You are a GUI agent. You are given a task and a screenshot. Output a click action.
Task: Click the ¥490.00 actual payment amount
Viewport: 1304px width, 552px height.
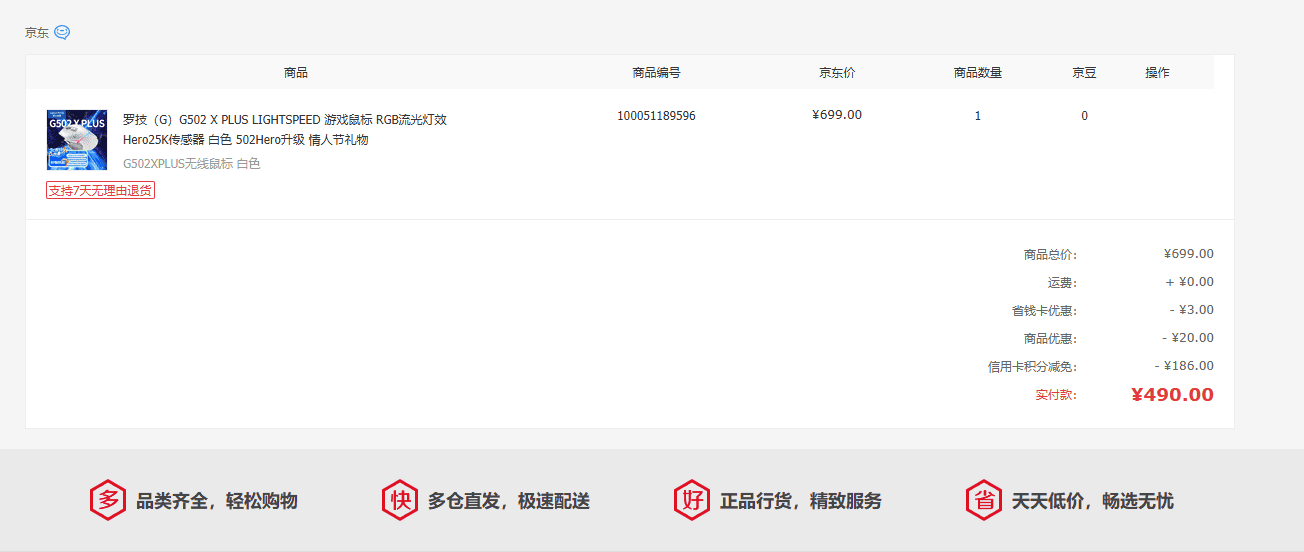point(1172,395)
